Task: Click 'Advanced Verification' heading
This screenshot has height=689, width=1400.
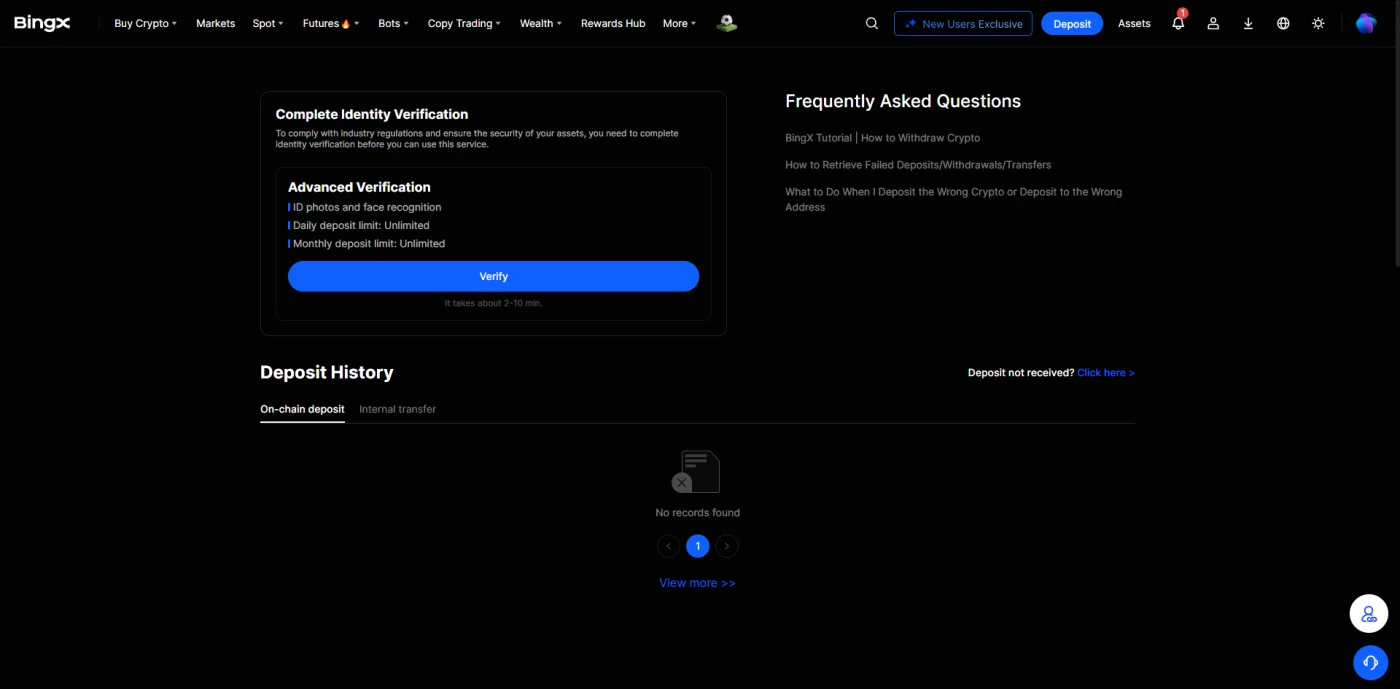Action: point(359,187)
